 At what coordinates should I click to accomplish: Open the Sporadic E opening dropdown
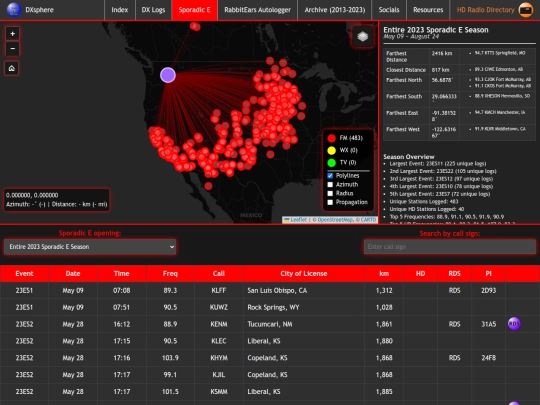click(x=90, y=247)
